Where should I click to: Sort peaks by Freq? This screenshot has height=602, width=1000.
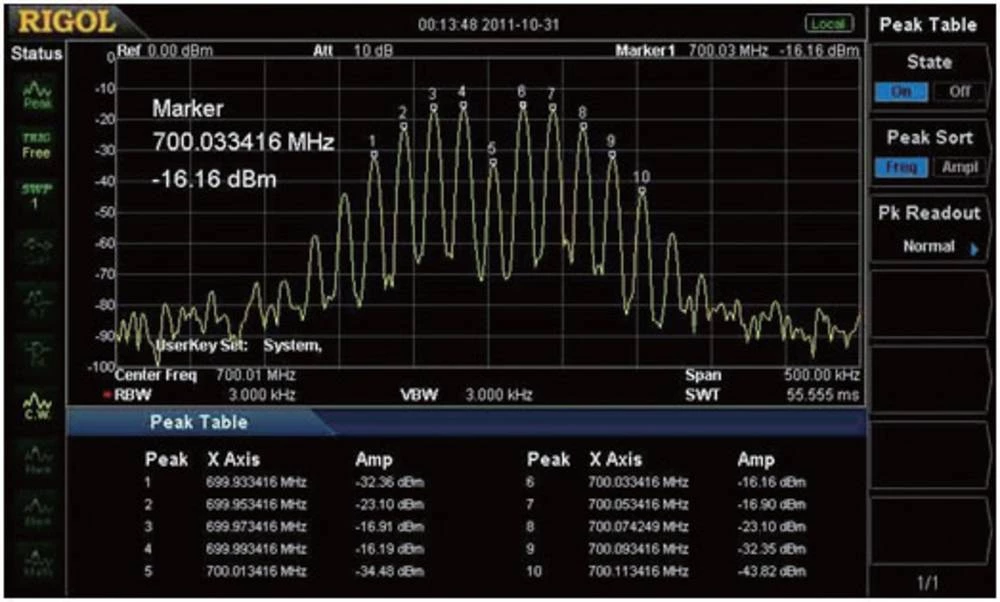[902, 167]
